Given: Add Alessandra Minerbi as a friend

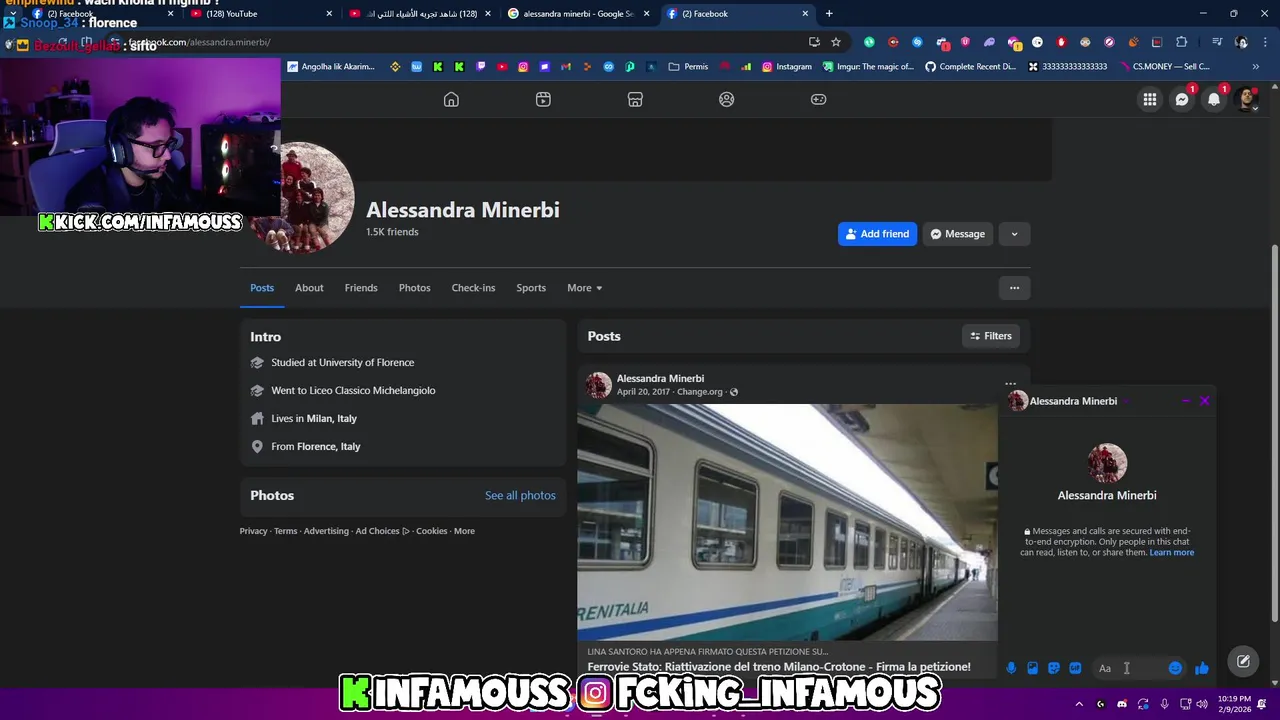Looking at the screenshot, I should (877, 234).
